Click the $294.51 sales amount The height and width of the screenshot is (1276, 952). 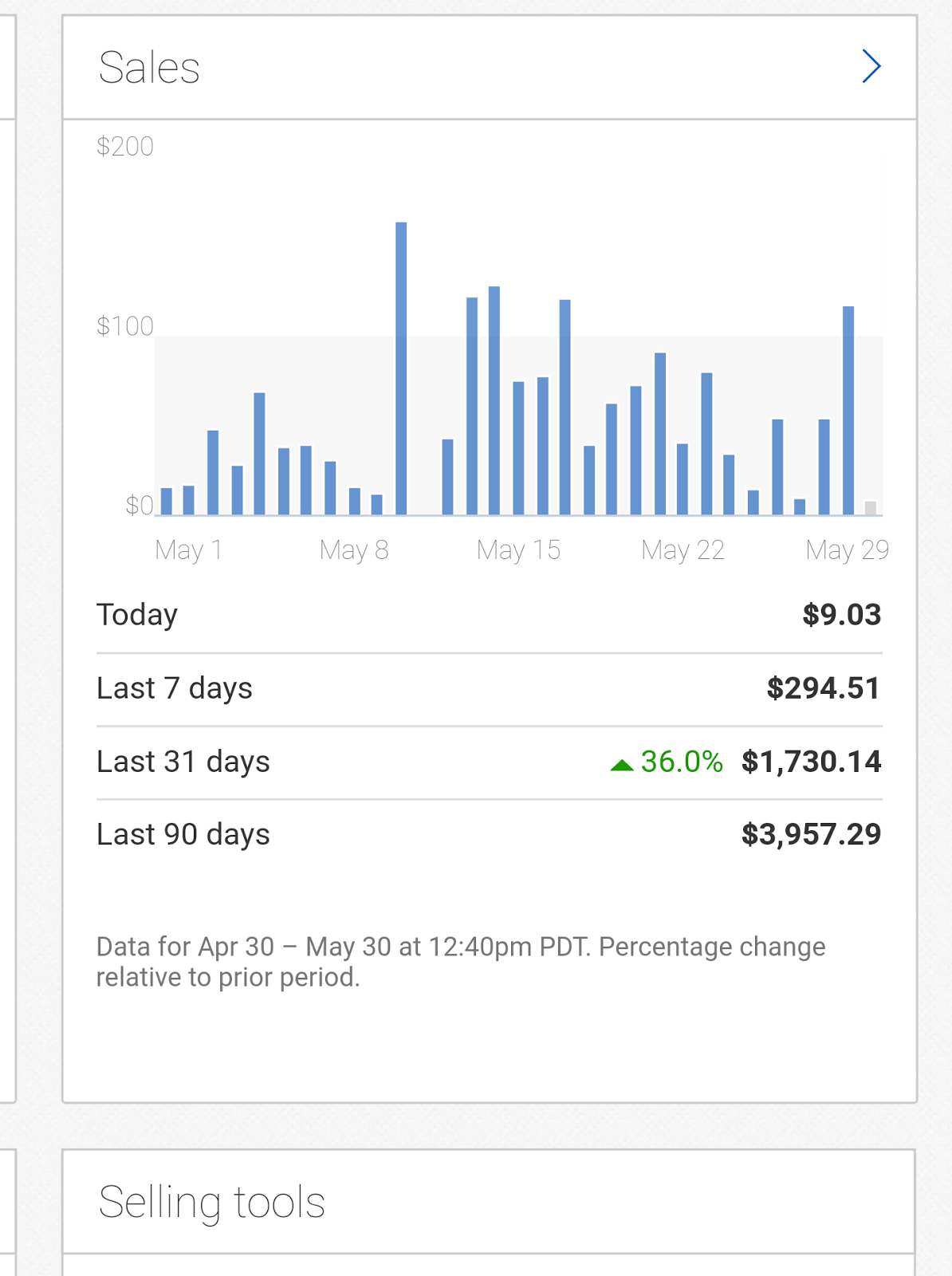pos(823,688)
